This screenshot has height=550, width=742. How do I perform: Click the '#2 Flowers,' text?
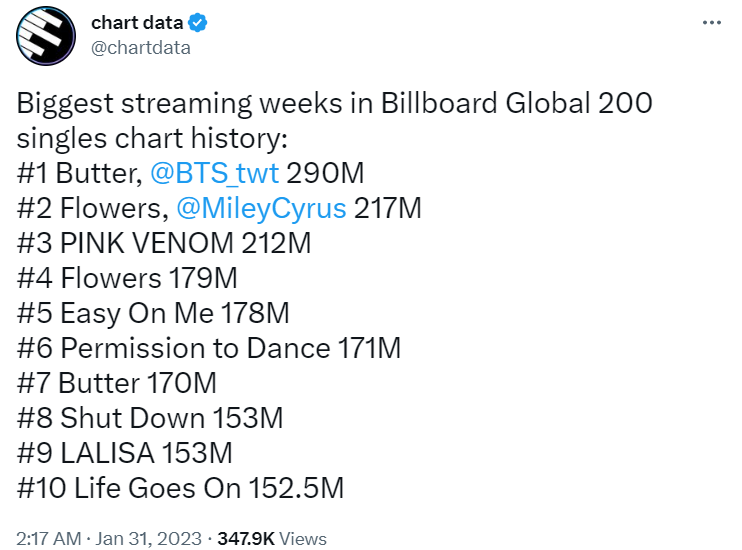pos(93,208)
